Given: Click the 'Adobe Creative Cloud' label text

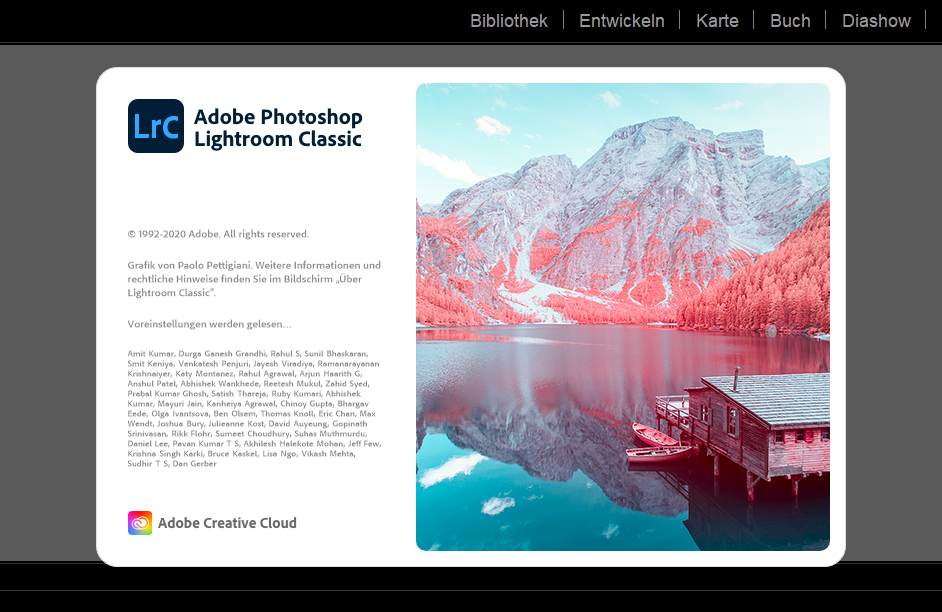Looking at the screenshot, I should [227, 523].
